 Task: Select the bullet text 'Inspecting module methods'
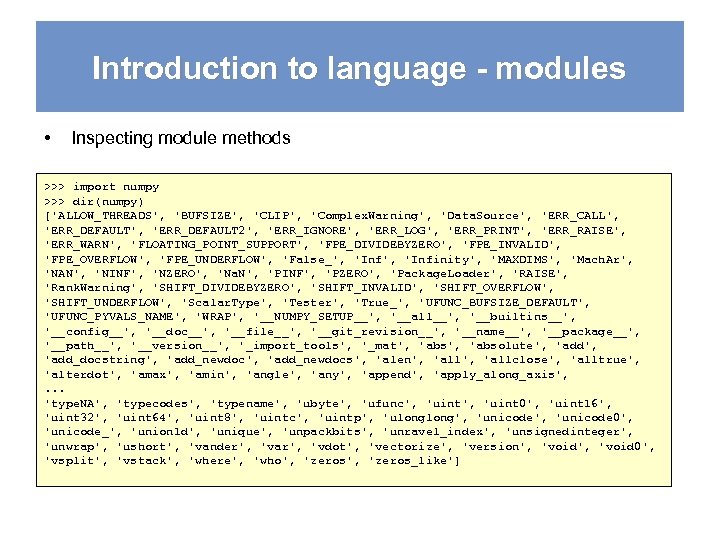(181, 138)
